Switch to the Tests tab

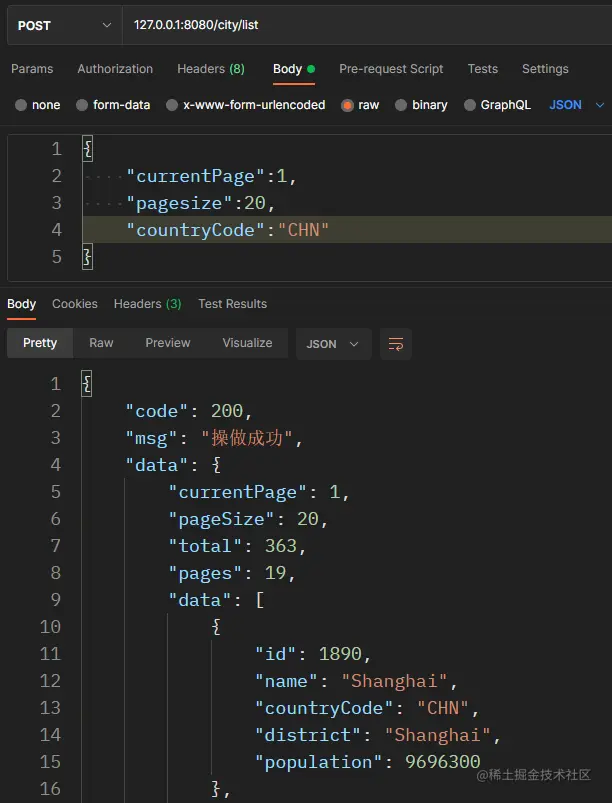click(482, 69)
